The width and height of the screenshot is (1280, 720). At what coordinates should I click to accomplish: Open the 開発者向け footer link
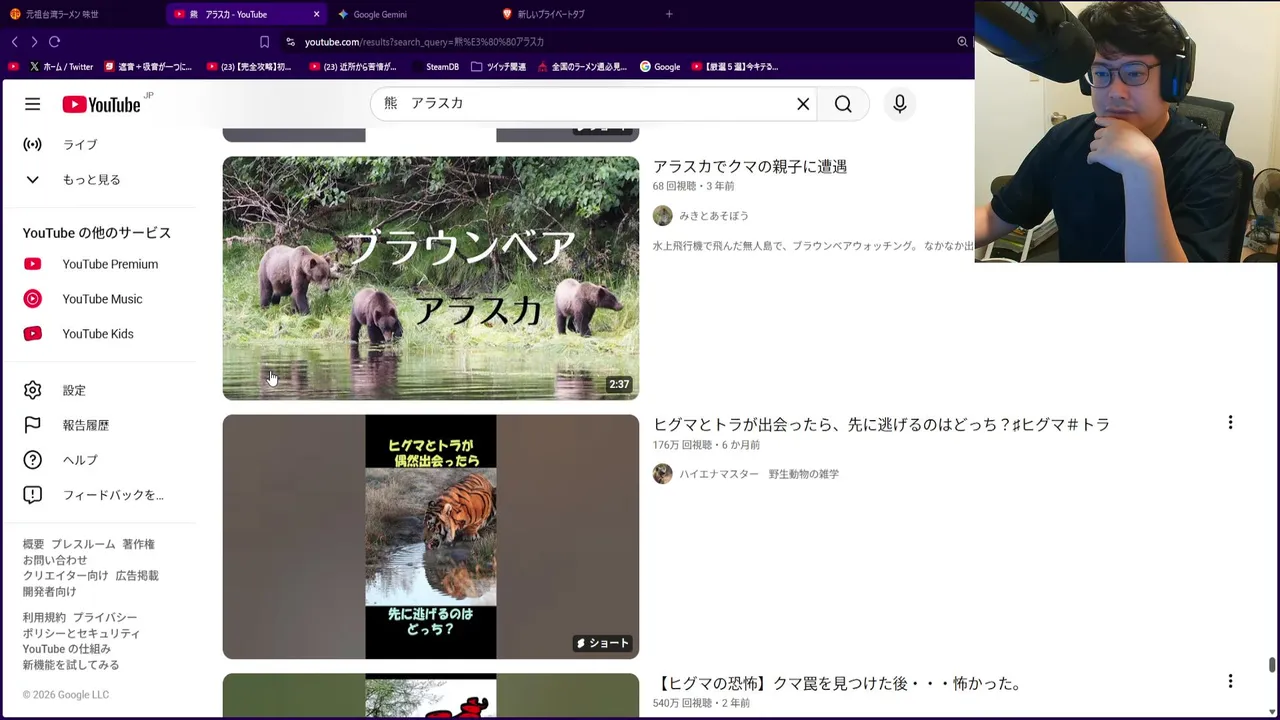[x=50, y=592]
